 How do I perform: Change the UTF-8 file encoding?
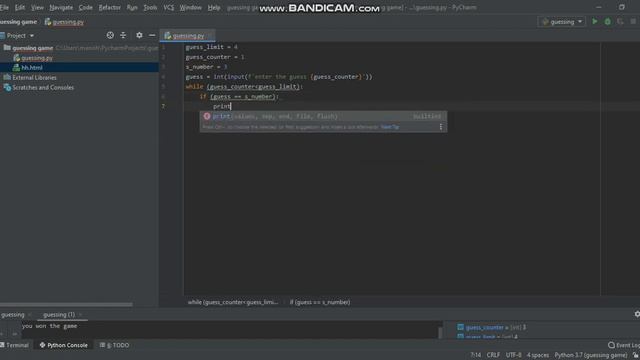513,355
